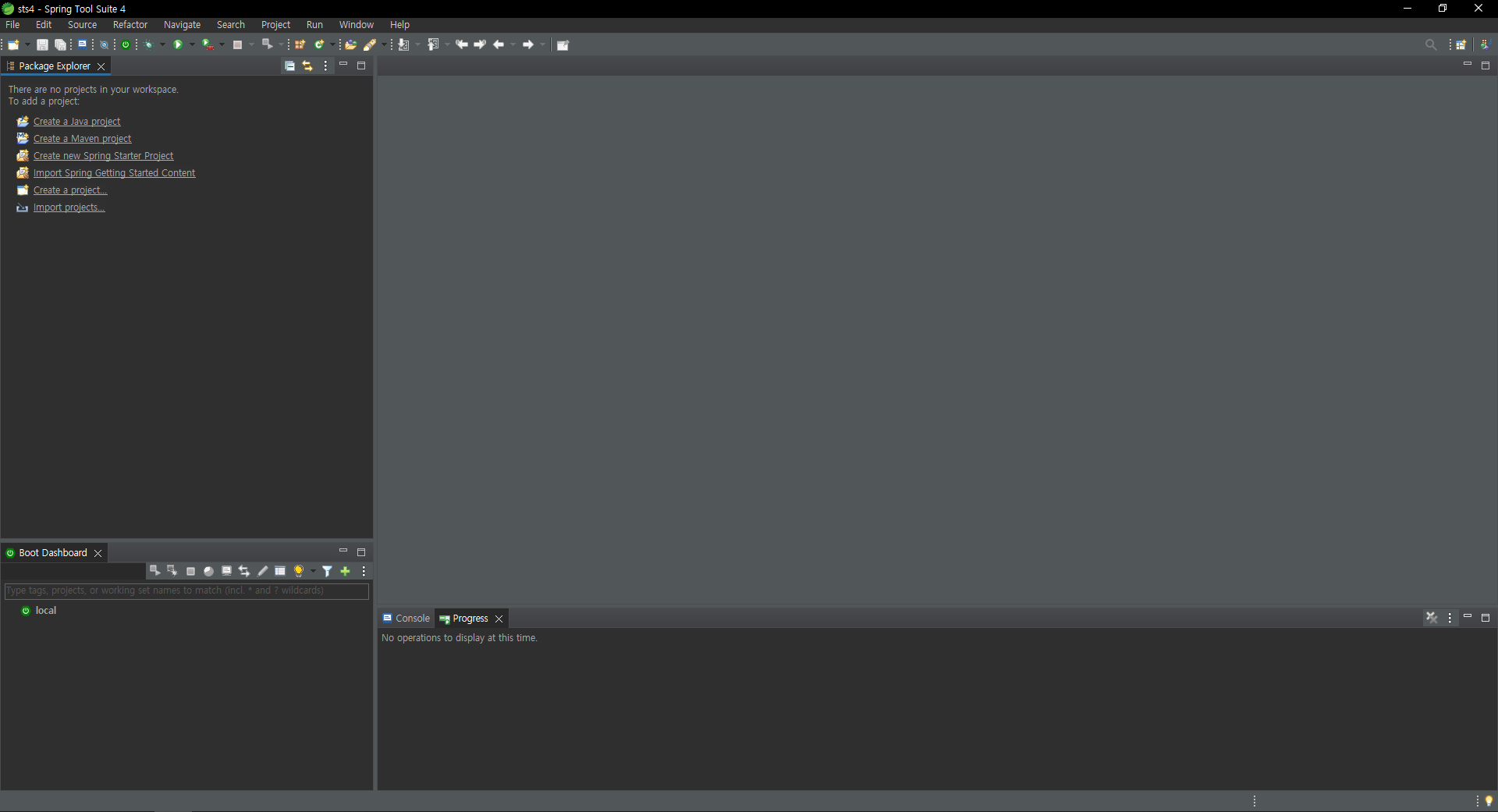Click Boot Dashboard filter funnel icon
This screenshot has height=812, width=1498.
328,571
